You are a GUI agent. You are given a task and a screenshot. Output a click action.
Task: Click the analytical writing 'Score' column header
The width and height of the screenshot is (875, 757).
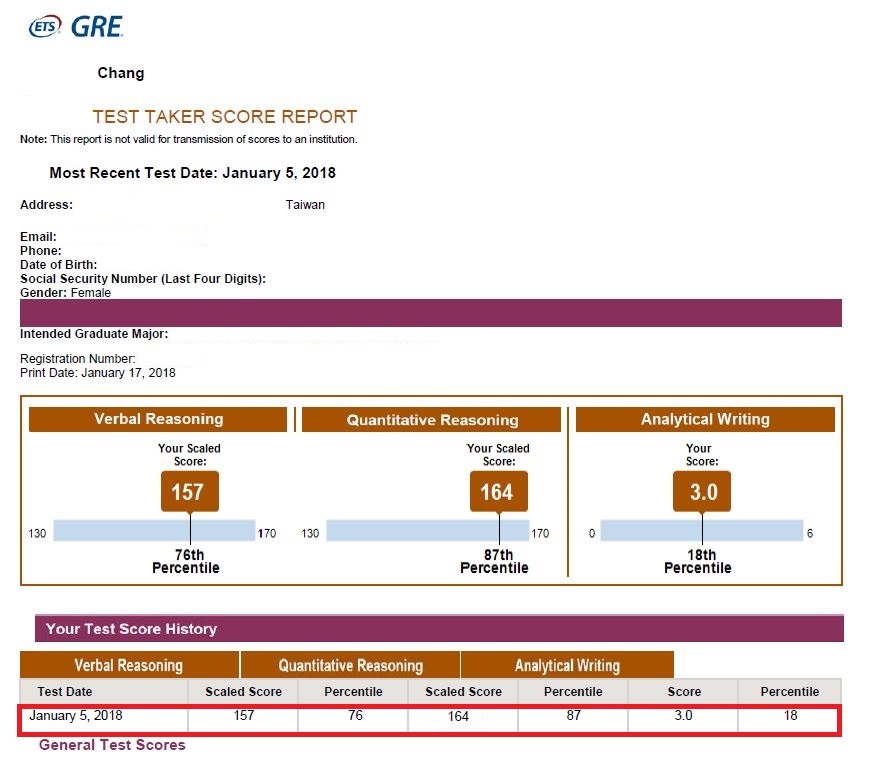tap(684, 692)
